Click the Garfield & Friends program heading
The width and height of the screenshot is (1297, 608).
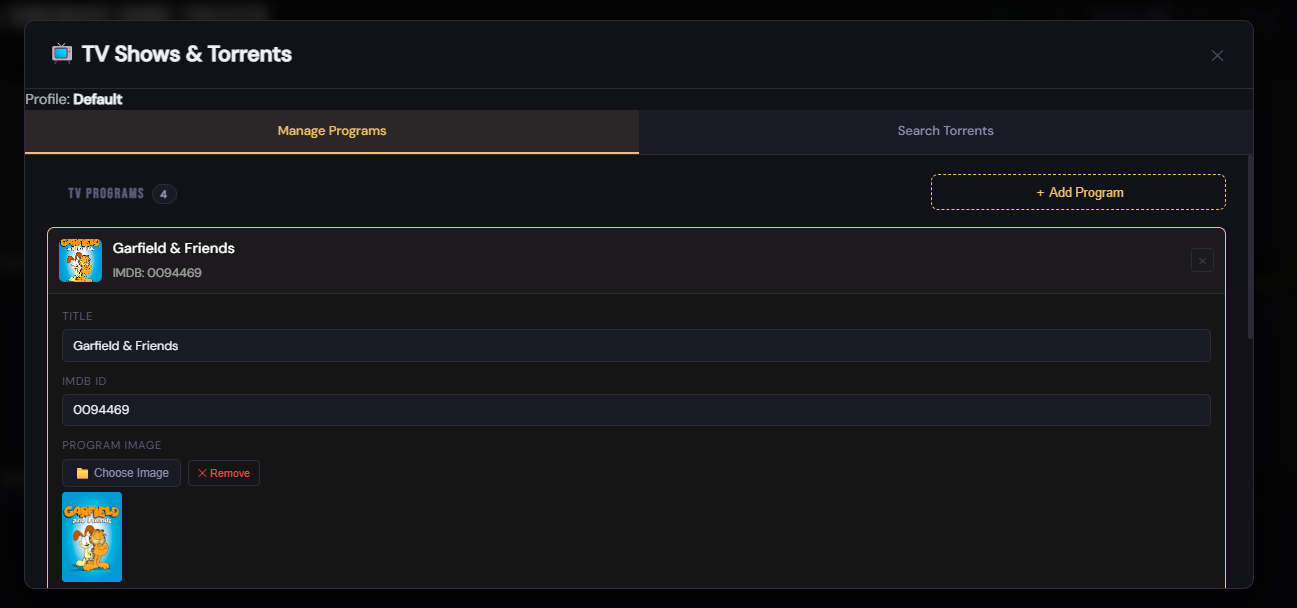pos(173,248)
